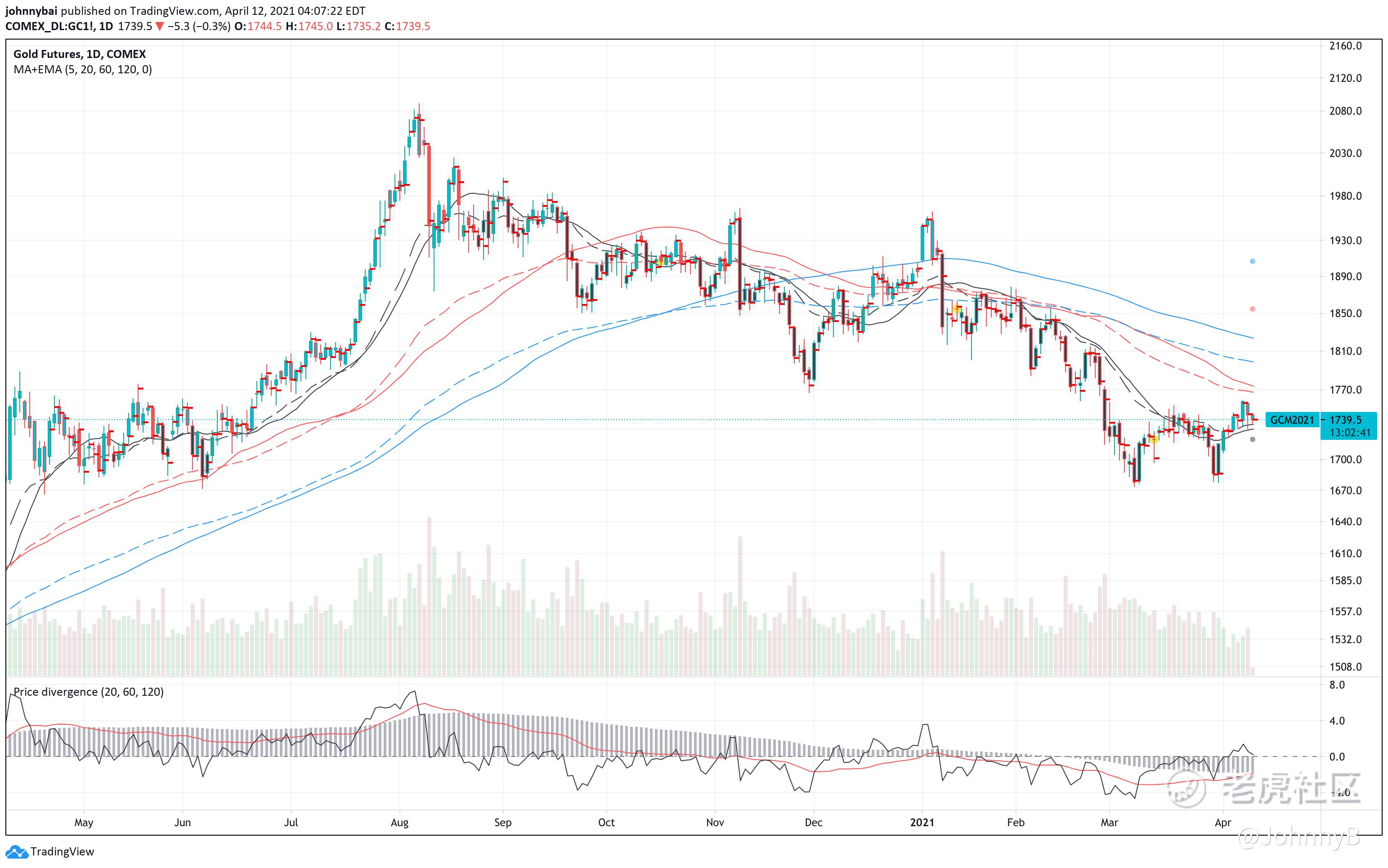Image resolution: width=1388 pixels, height=868 pixels.
Task: Click the red down-triangle next to 1739.5
Action: [x=159, y=27]
